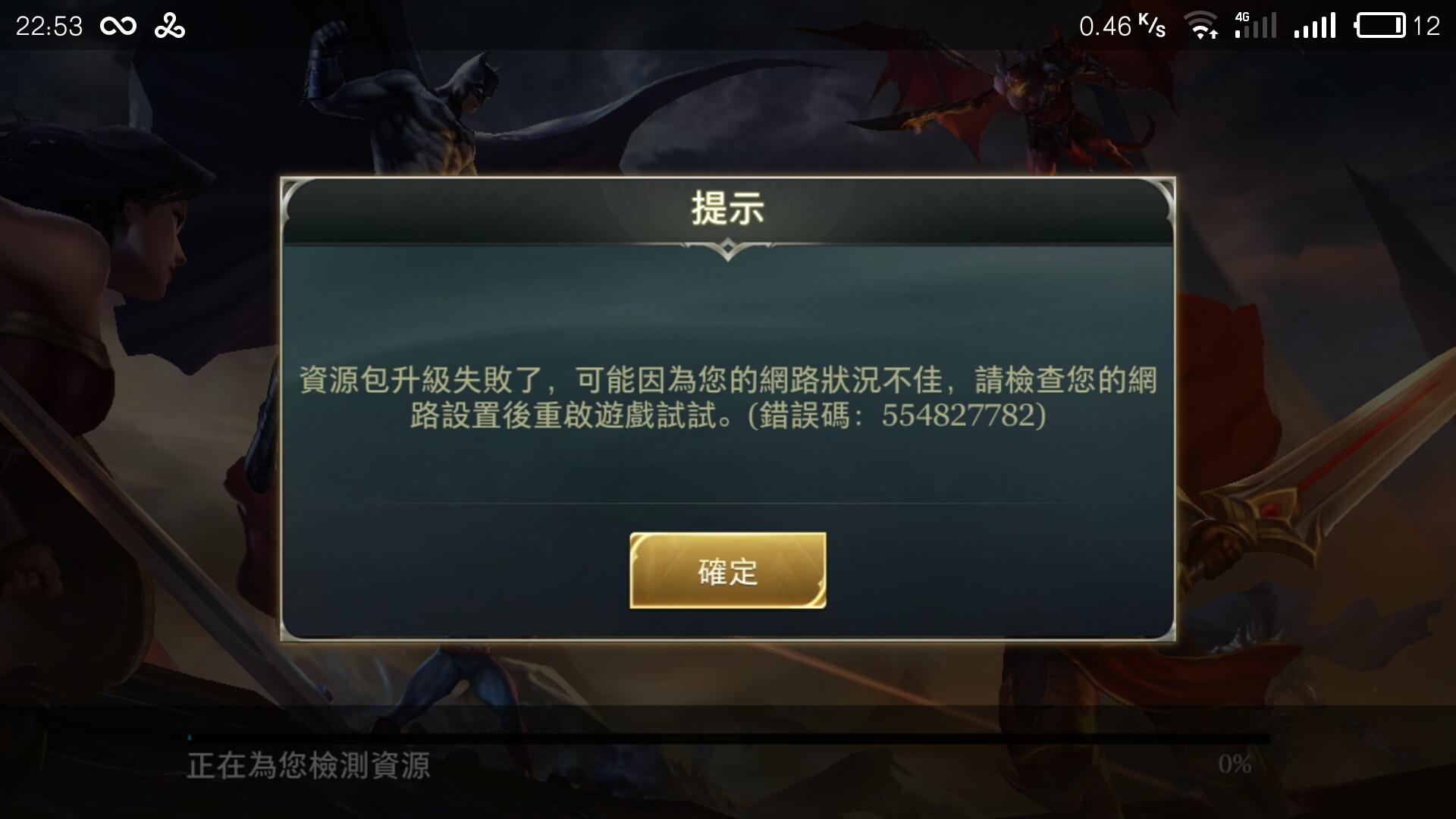Tap the 確定 confirm button

click(727, 570)
